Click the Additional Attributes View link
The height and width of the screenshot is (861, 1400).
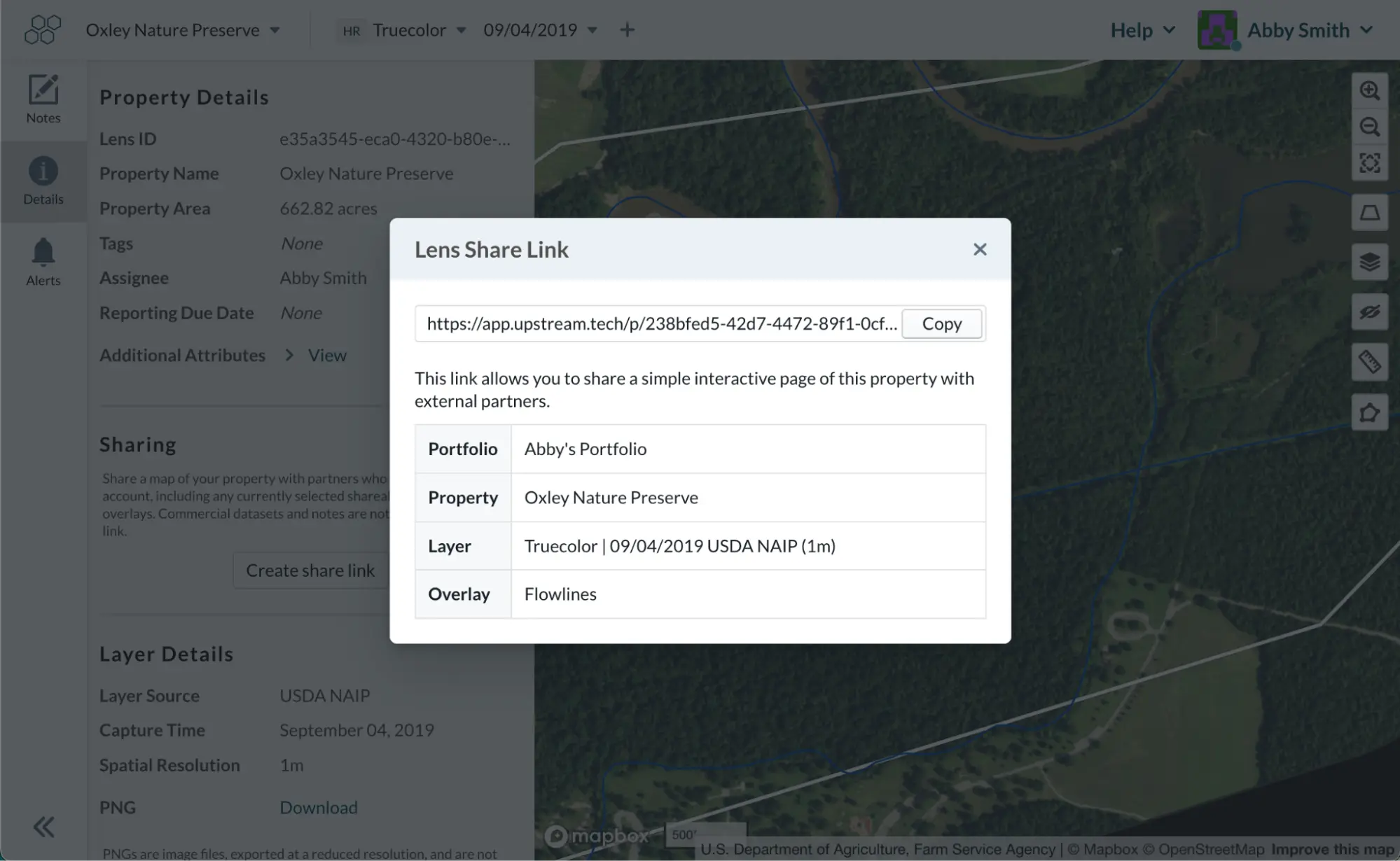click(x=327, y=355)
